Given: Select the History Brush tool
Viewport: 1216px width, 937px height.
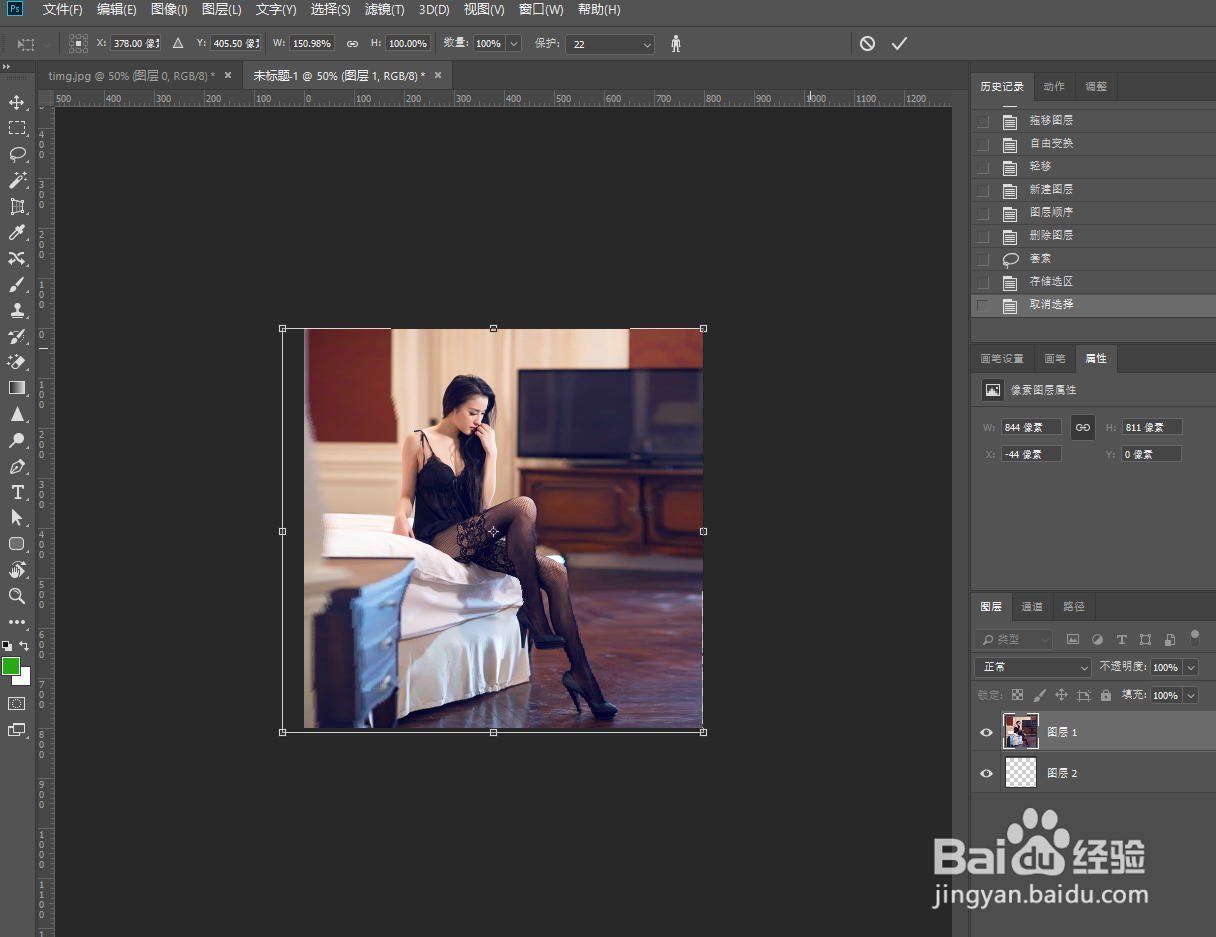Looking at the screenshot, I should pyautogui.click(x=17, y=336).
